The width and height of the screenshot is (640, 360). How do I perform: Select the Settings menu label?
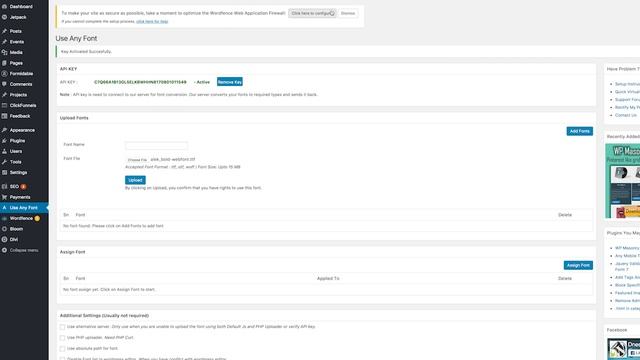pyautogui.click(x=18, y=172)
